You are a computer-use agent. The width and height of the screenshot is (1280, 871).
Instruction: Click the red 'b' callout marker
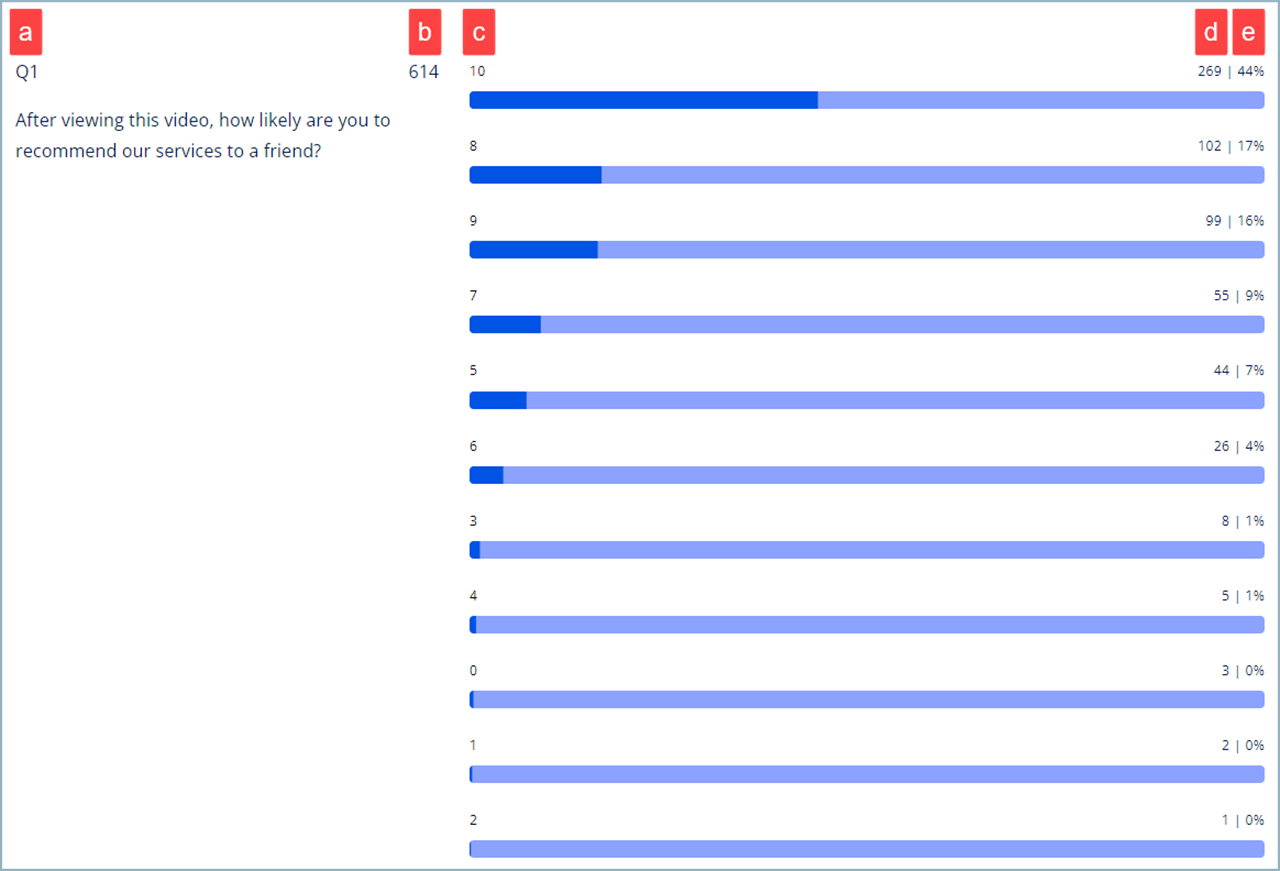[x=425, y=34]
